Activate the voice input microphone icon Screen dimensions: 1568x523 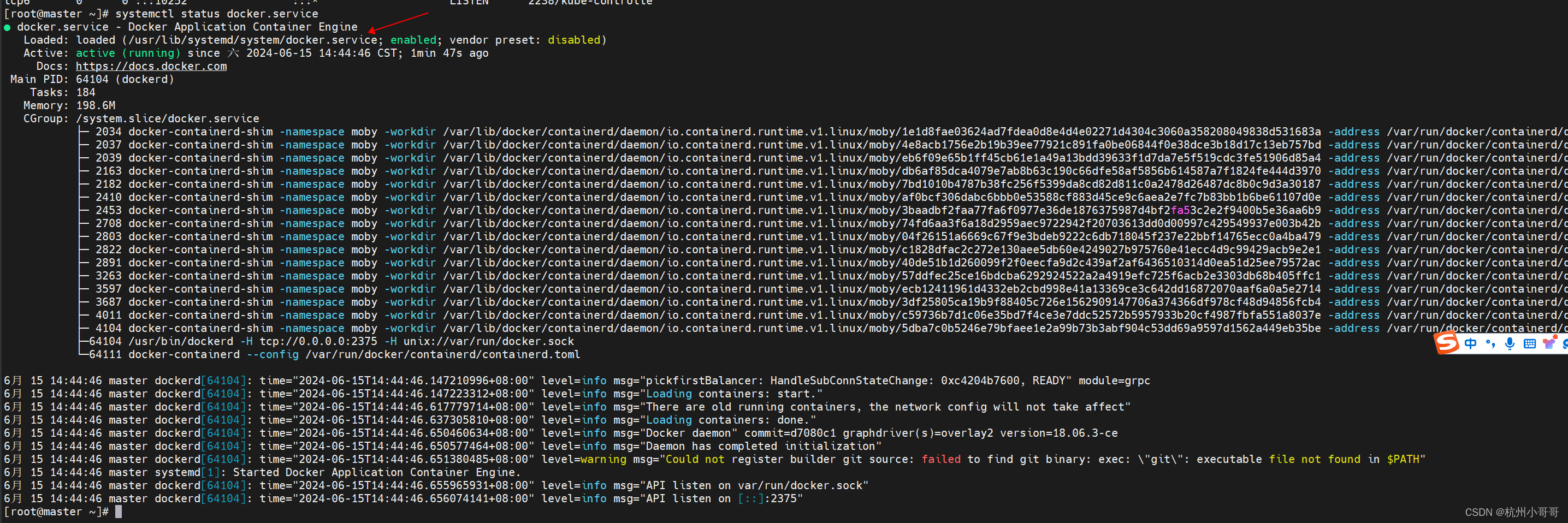click(1510, 343)
